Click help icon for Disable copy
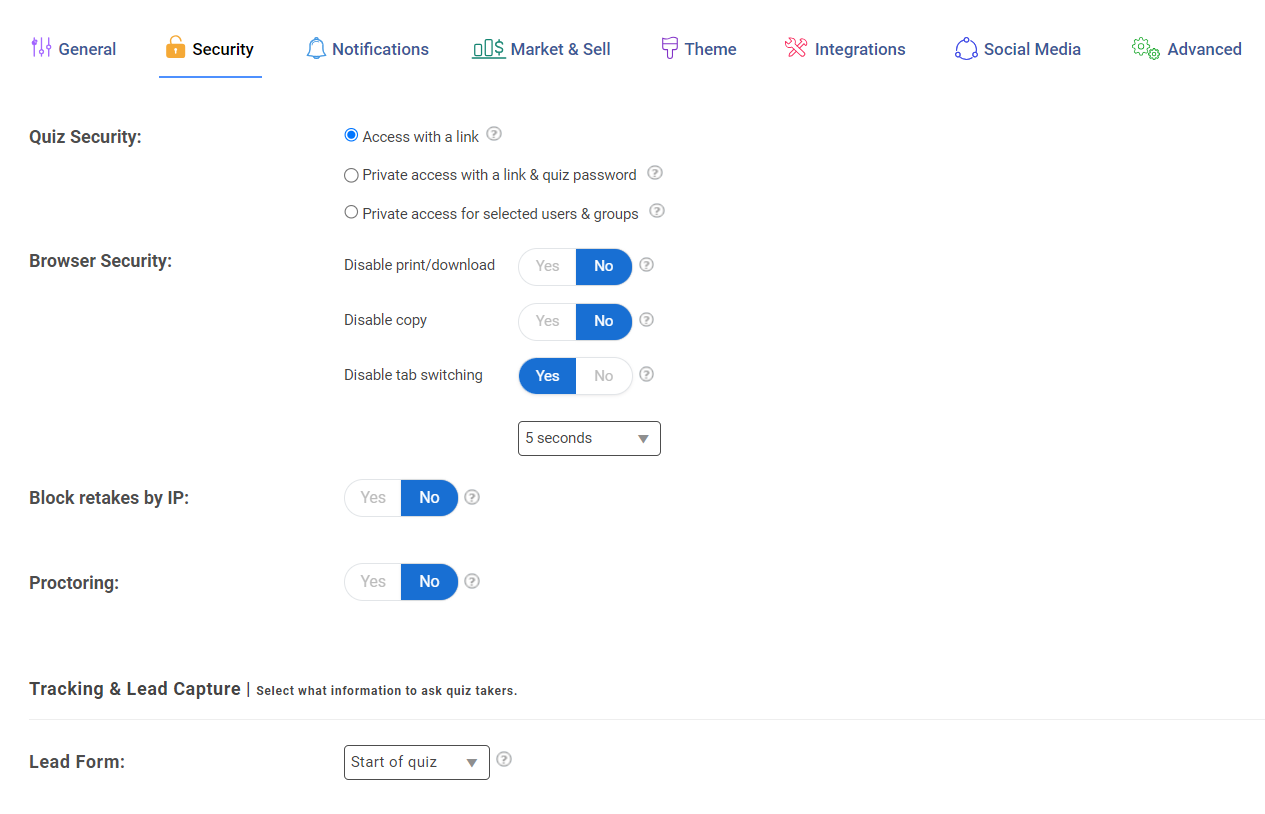The height and width of the screenshot is (814, 1265). tap(646, 320)
